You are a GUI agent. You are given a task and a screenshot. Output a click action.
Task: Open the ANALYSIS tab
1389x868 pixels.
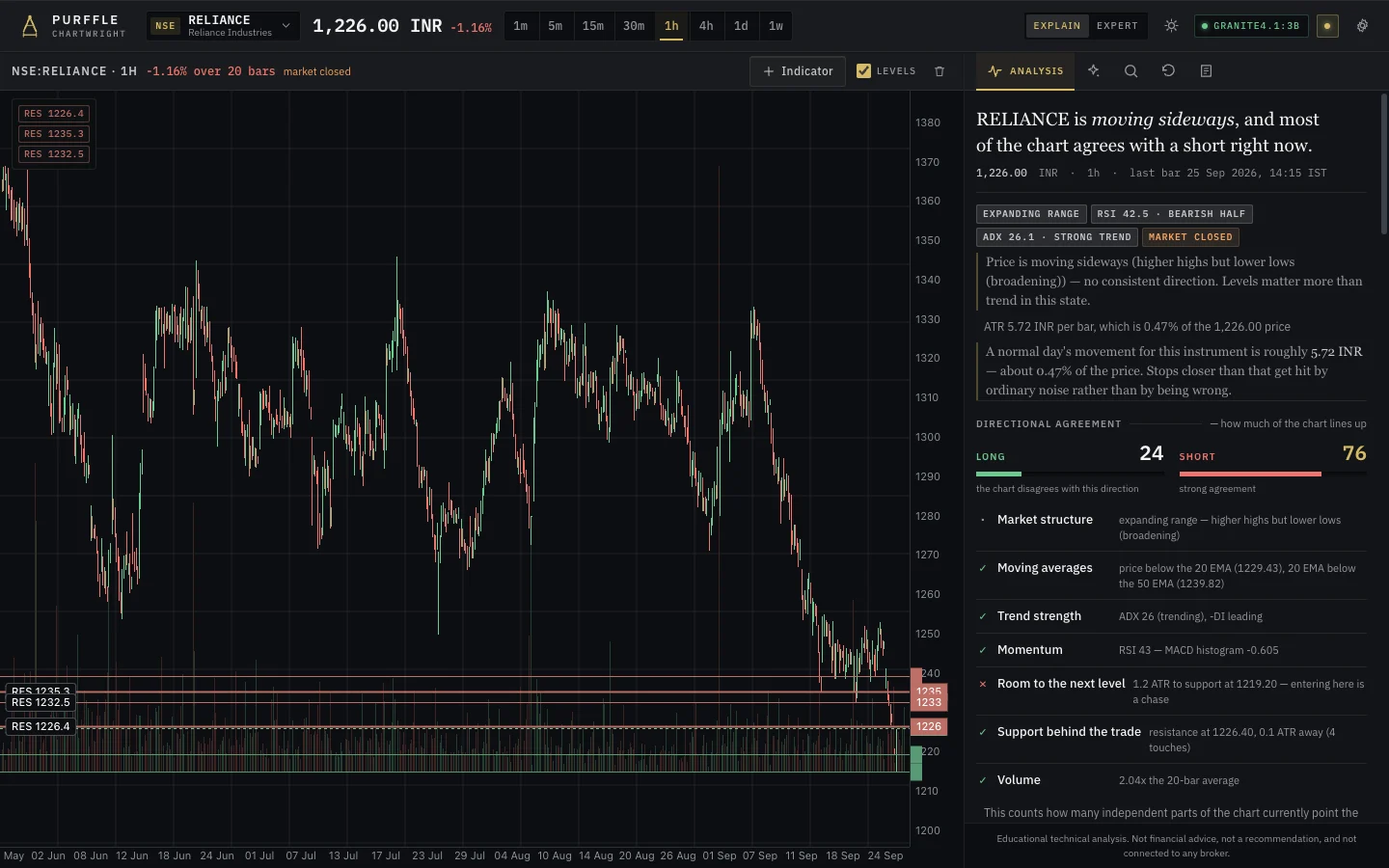[x=1025, y=70]
